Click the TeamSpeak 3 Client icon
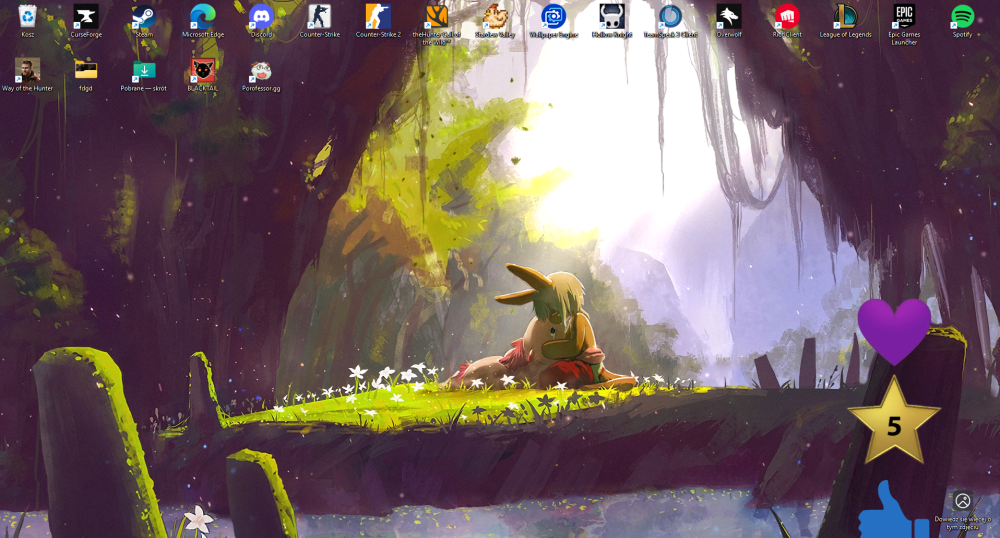1000x538 pixels. coord(670,21)
